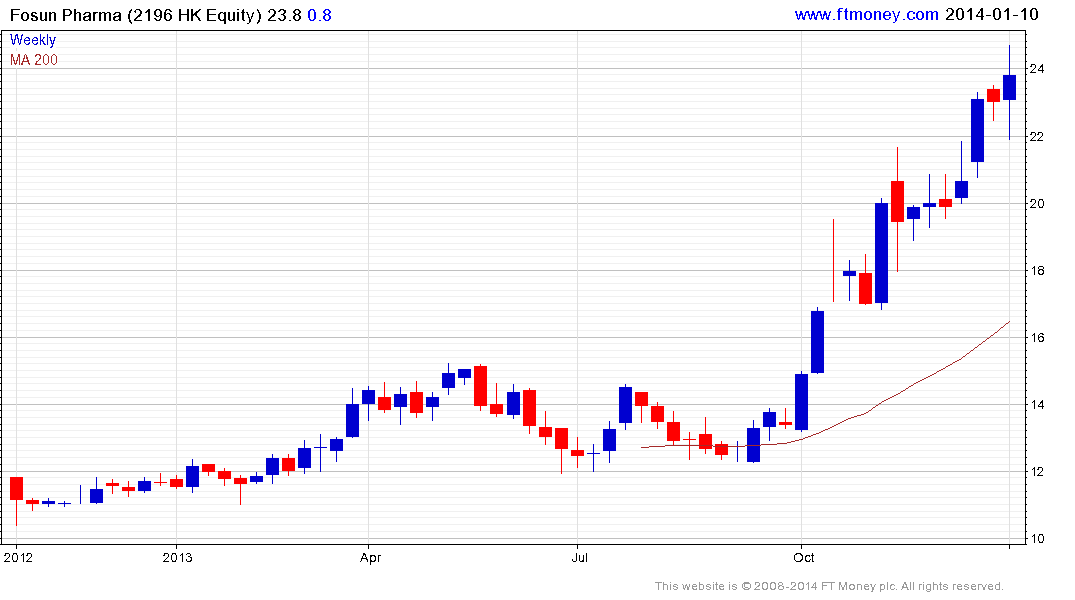Click the 20 price axis label
Viewport: 1075px width, 600px height.
point(1037,204)
